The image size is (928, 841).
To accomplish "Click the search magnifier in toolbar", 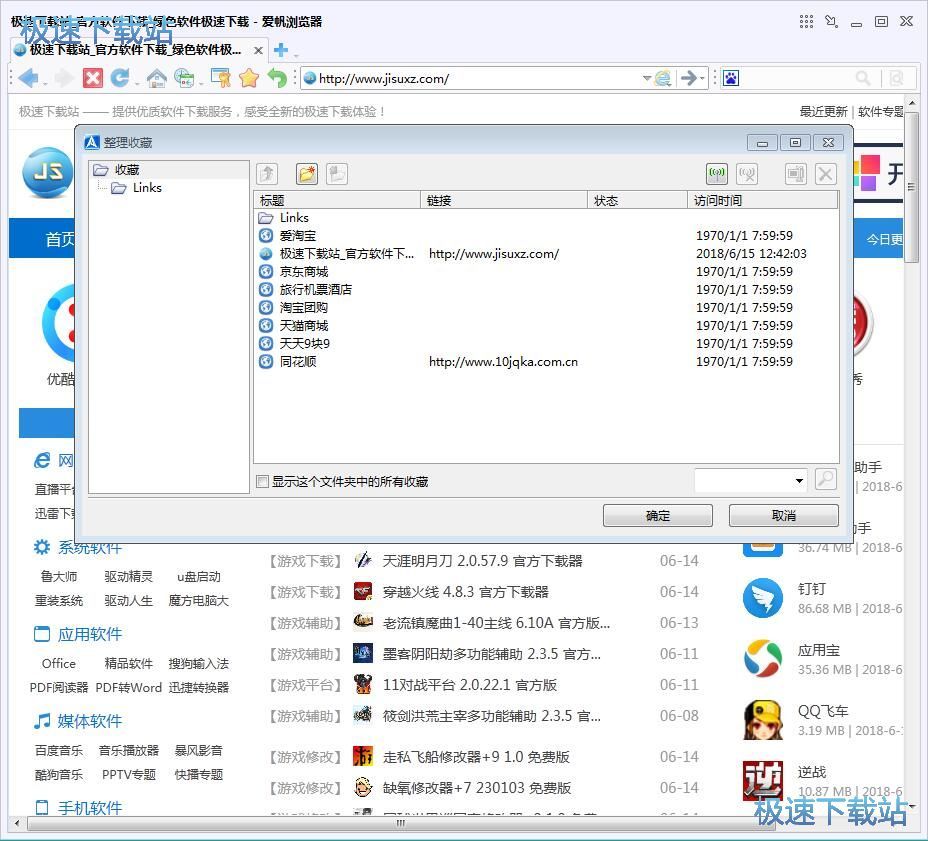I will (x=863, y=78).
